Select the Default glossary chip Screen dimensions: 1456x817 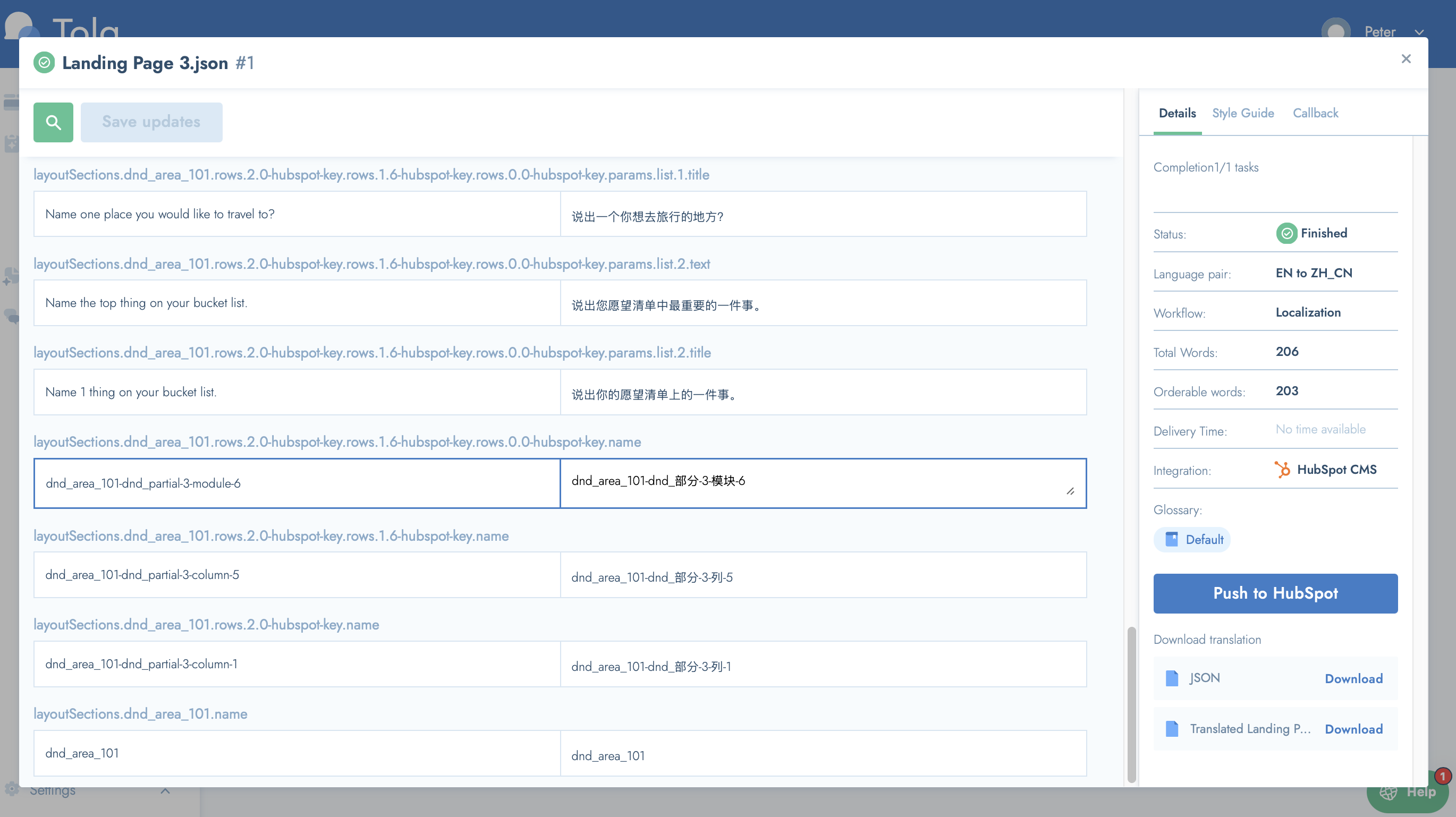[1192, 540]
